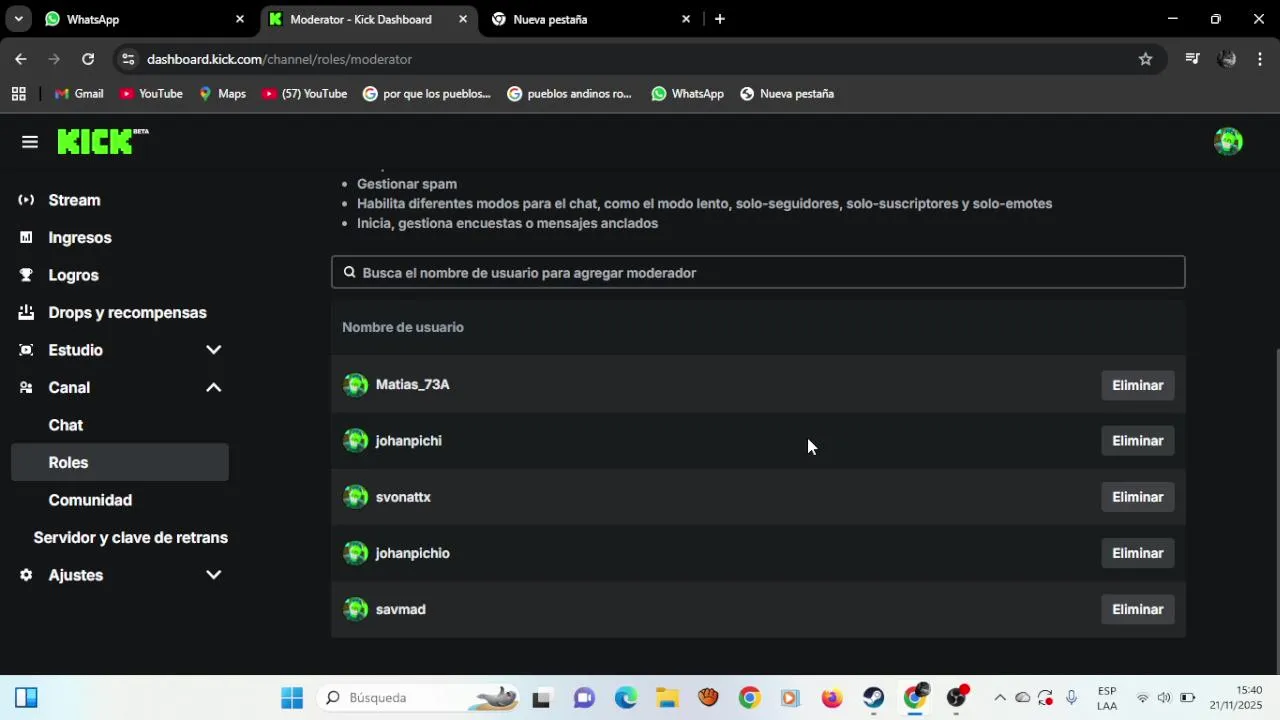1280x720 pixels.
Task: Remove moderator johanpichi
Action: [1137, 441]
